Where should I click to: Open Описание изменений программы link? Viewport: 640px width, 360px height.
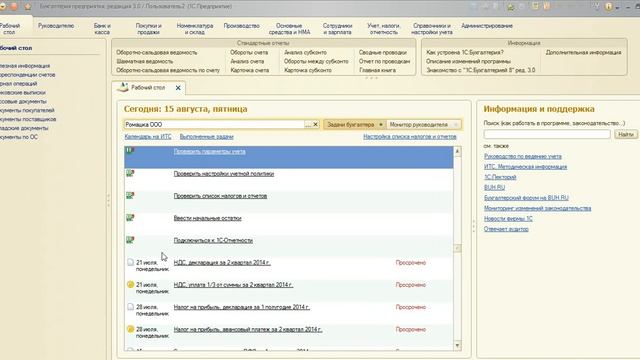468,61
